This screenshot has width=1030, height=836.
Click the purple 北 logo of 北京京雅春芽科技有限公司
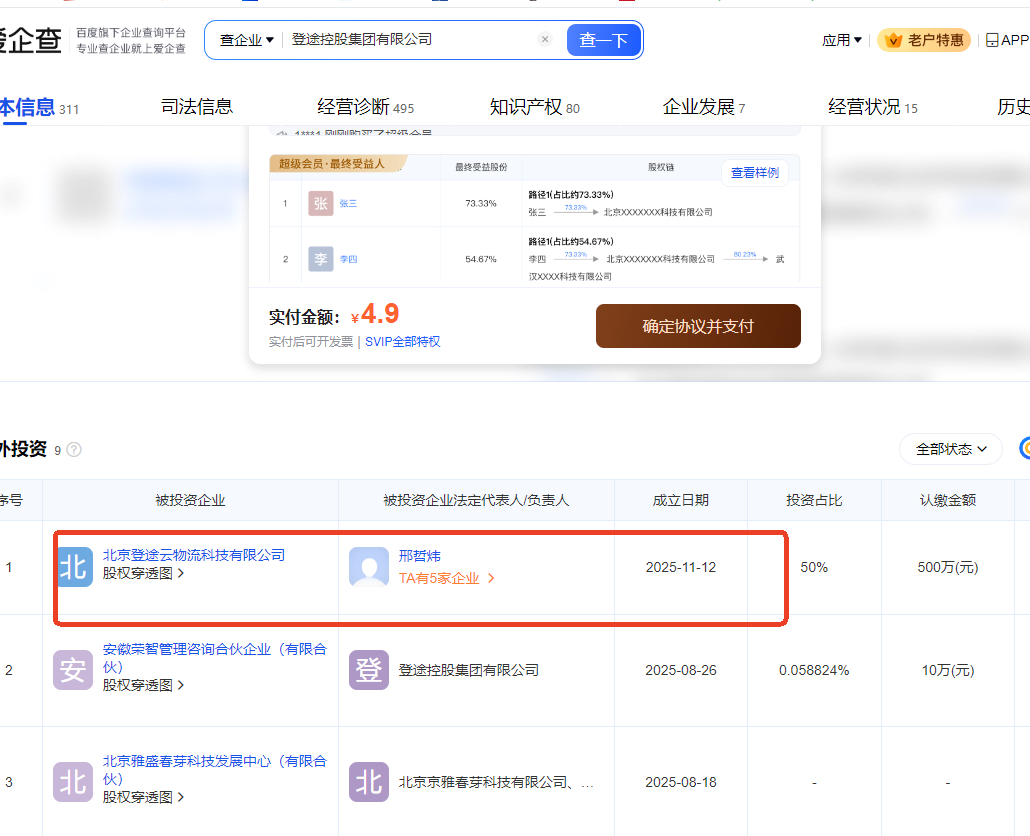(x=369, y=782)
